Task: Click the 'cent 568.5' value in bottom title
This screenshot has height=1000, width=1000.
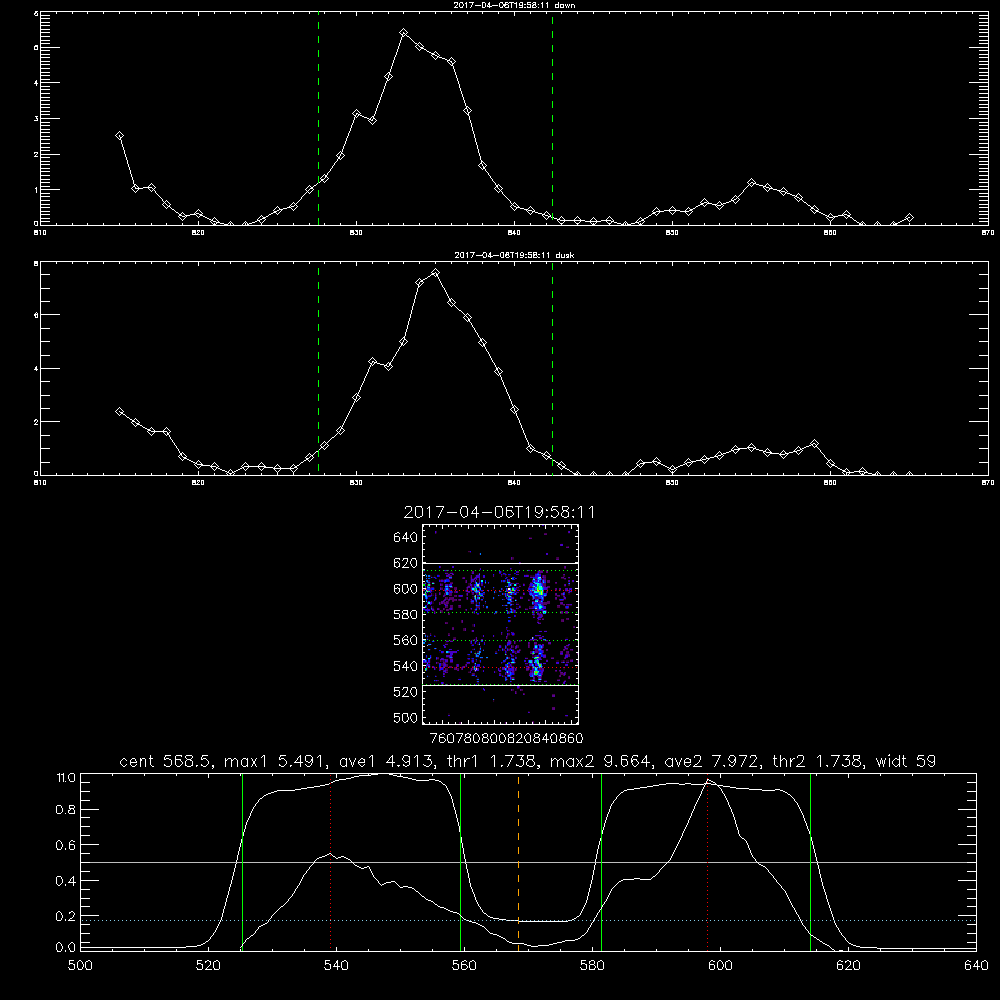Action: click(x=166, y=761)
